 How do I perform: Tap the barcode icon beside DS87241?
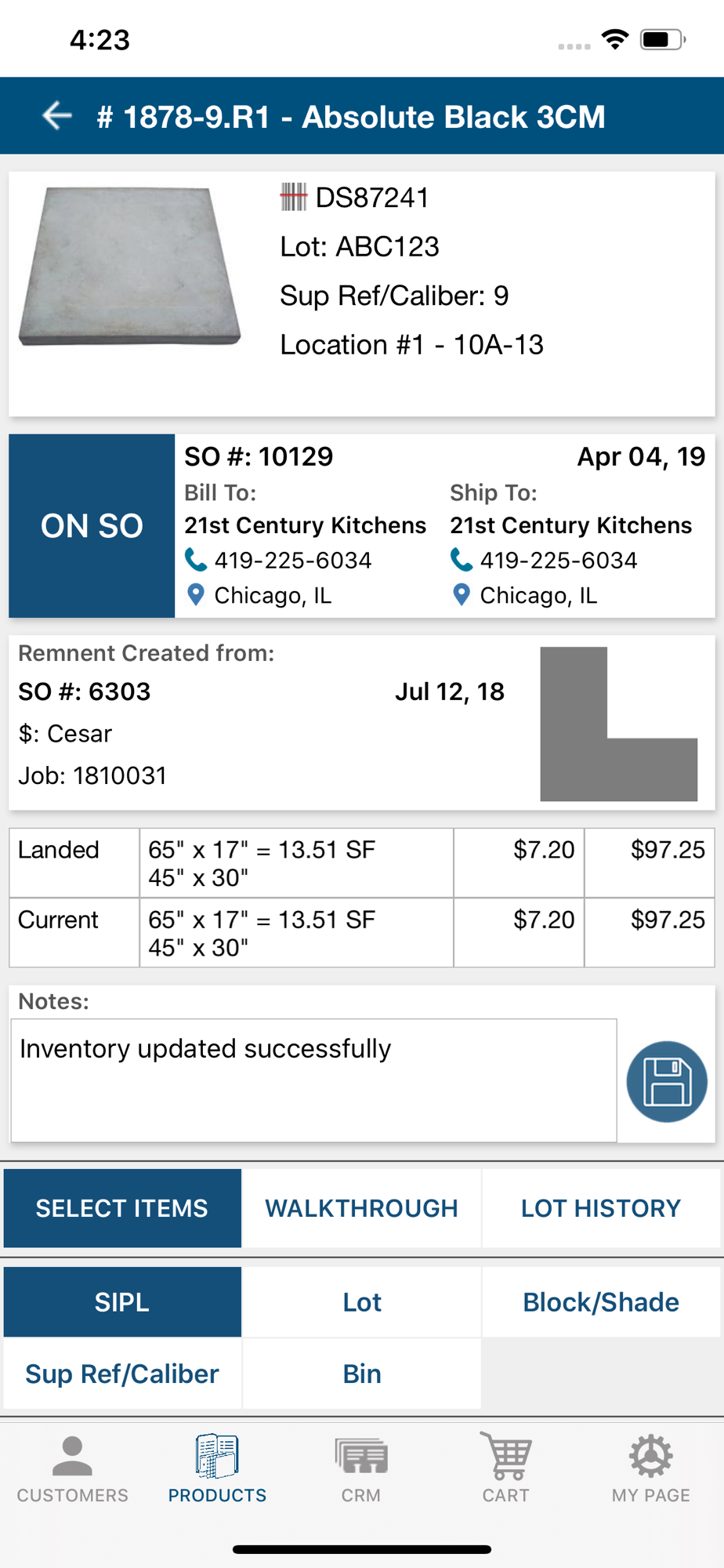293,198
